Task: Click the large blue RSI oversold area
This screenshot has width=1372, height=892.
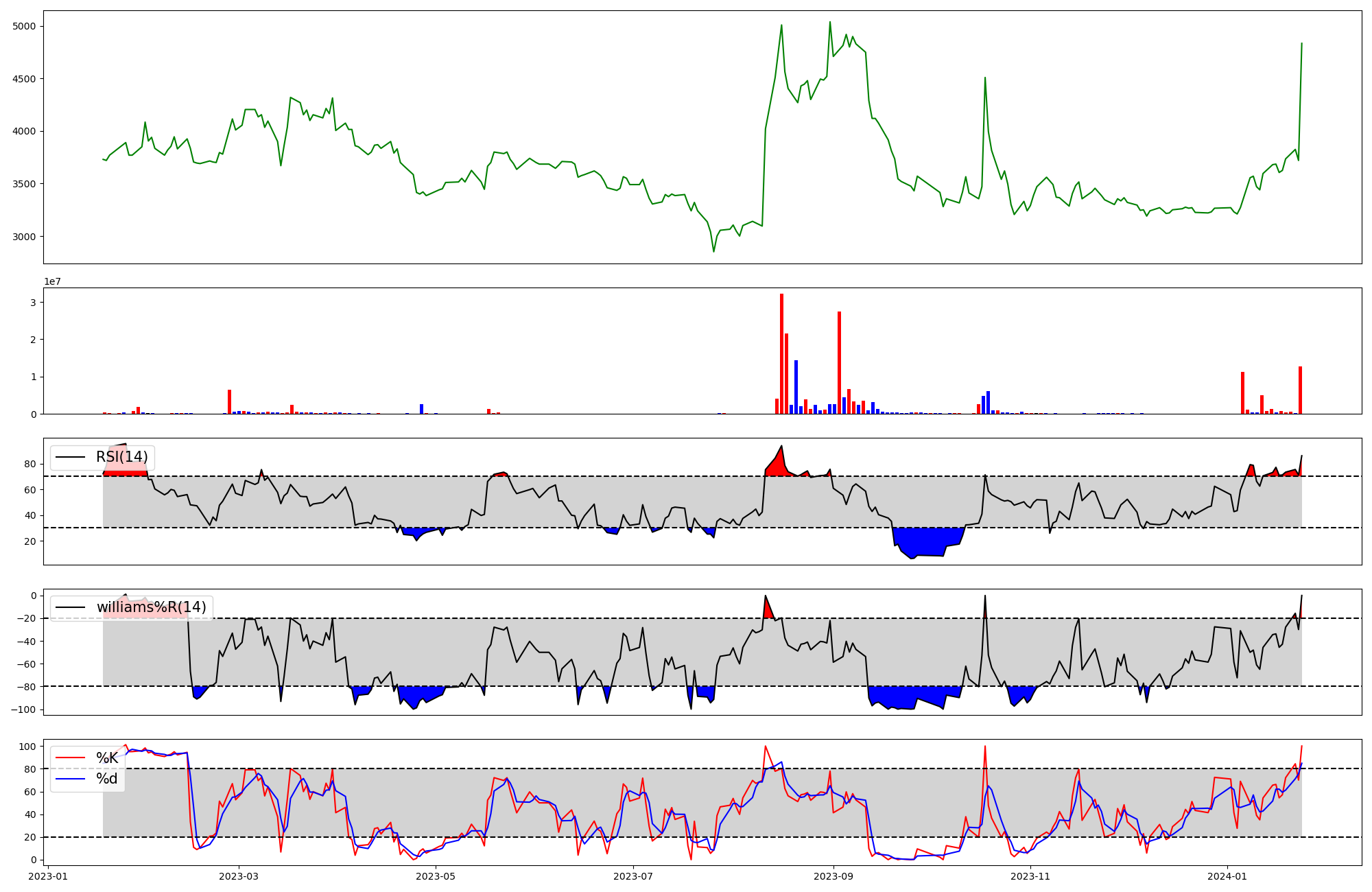Action: click(926, 541)
